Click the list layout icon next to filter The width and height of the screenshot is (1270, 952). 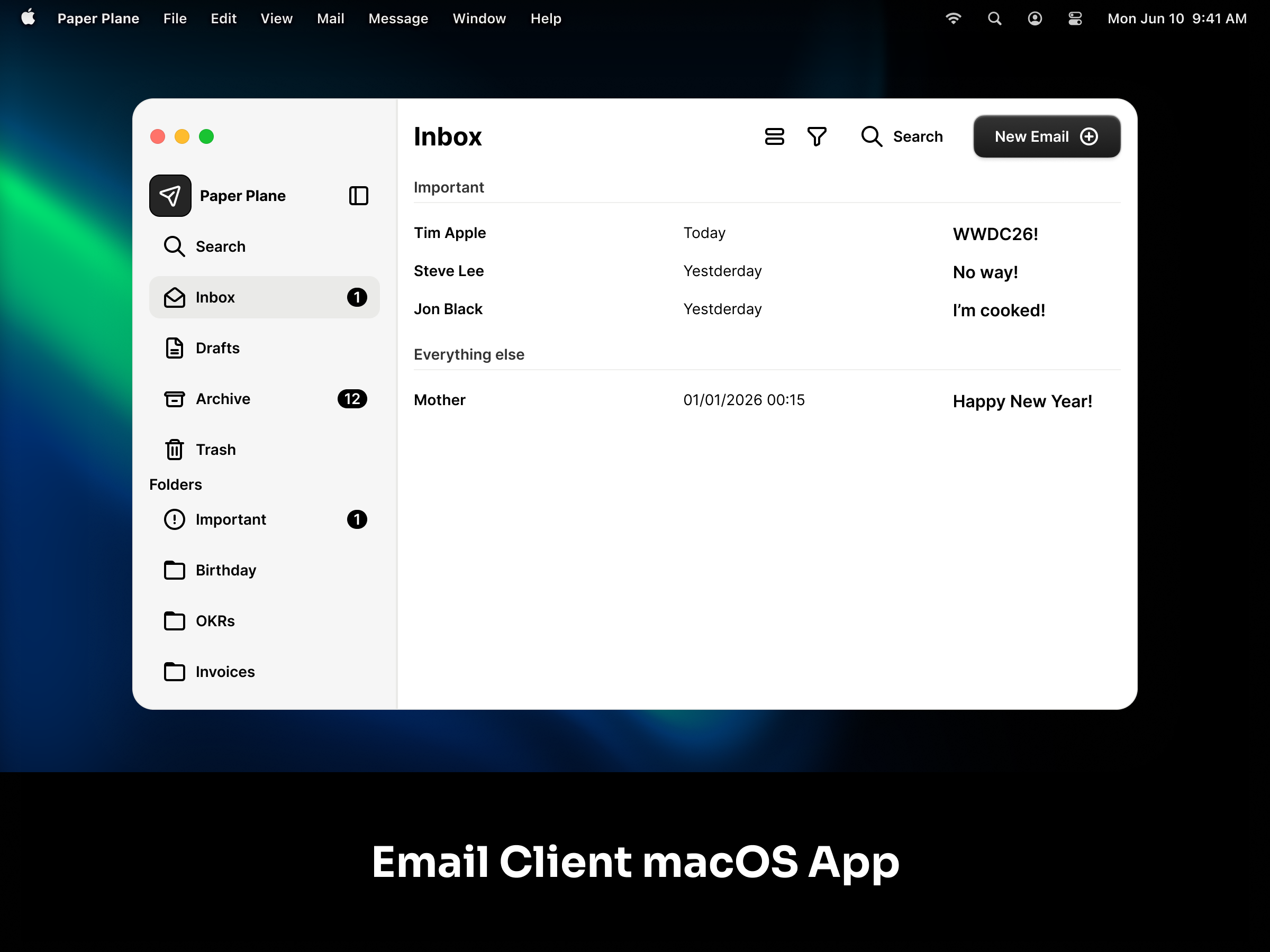click(775, 136)
